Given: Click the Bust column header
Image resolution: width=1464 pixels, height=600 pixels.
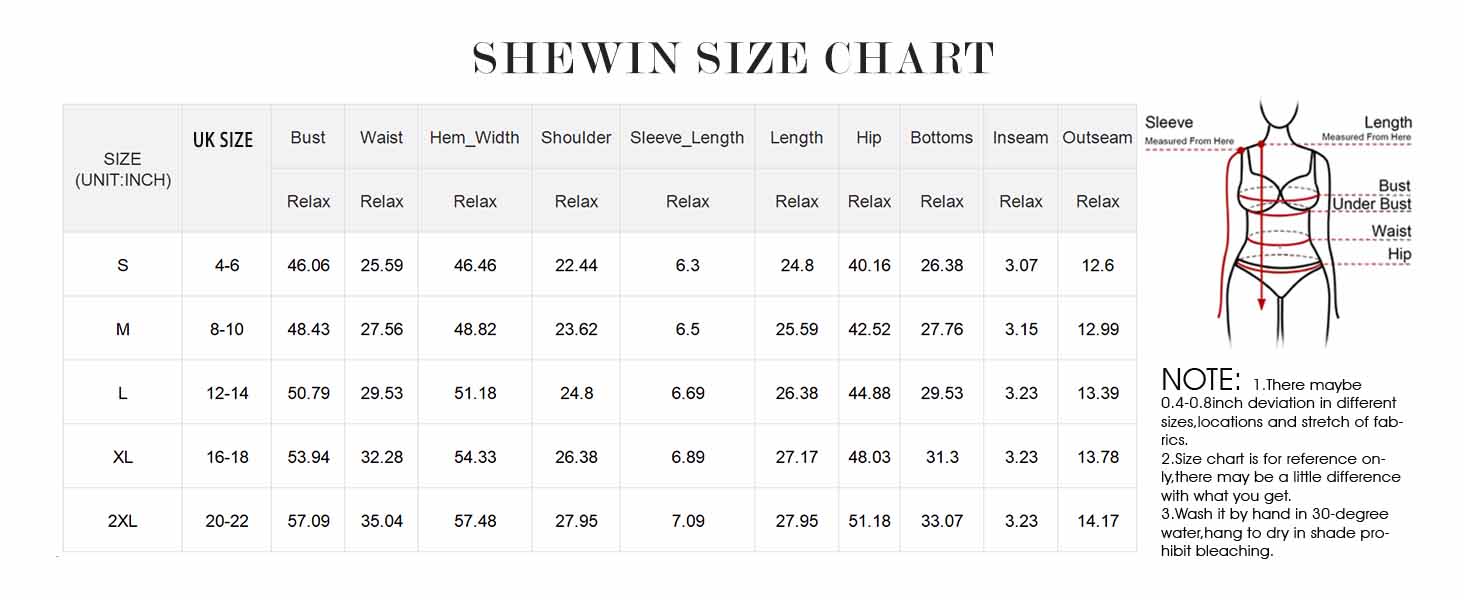Looking at the screenshot, I should [x=308, y=138].
